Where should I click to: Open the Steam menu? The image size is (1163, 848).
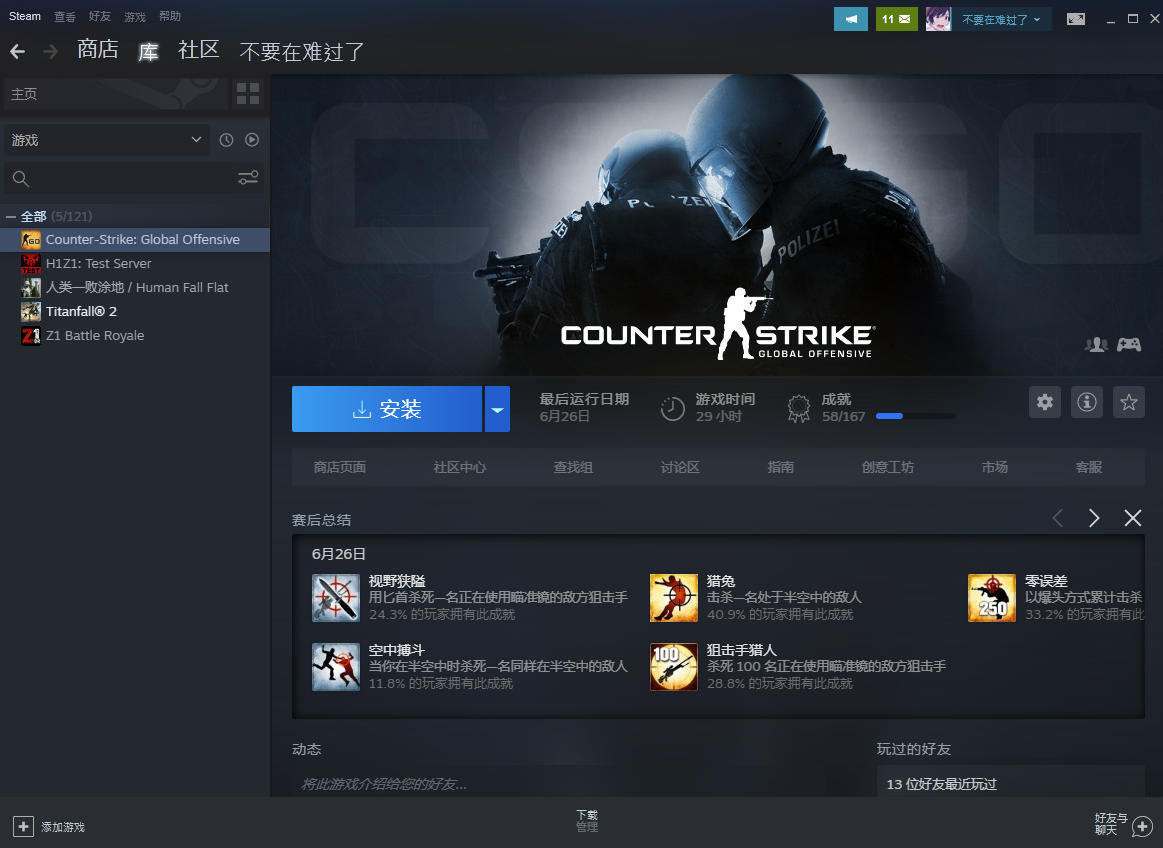point(24,16)
